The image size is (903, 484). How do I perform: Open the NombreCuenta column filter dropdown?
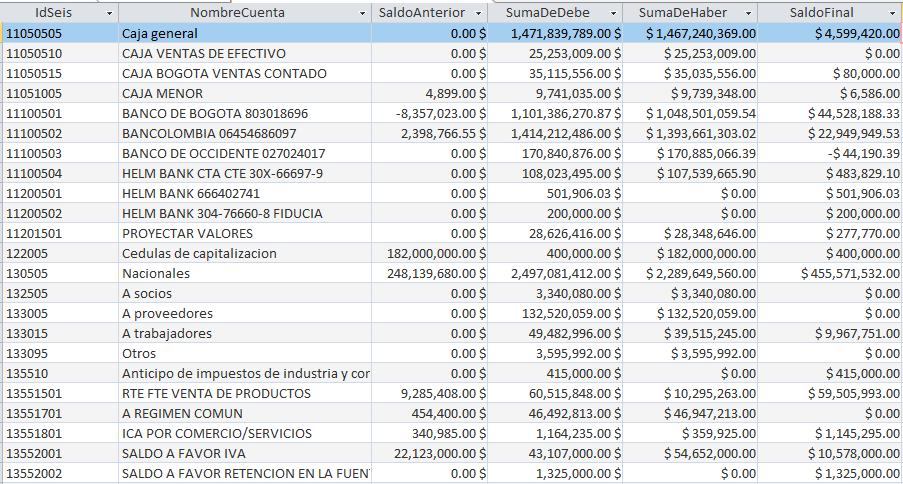click(362, 13)
